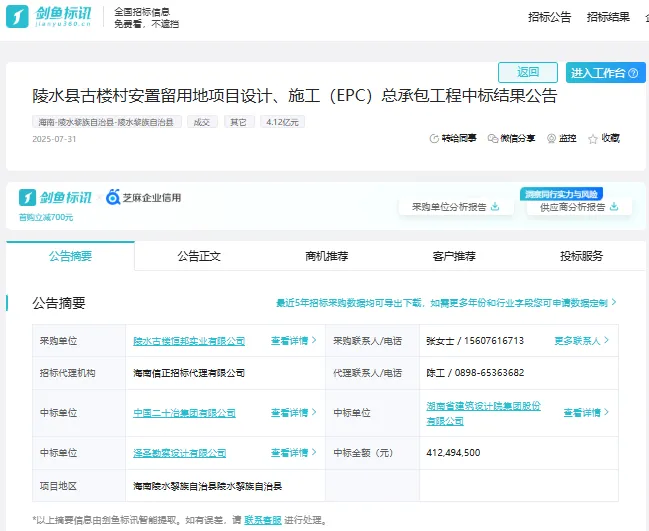Expand 查看详情 for 陵水古楼恒邦实业有限公司

(x=313, y=341)
